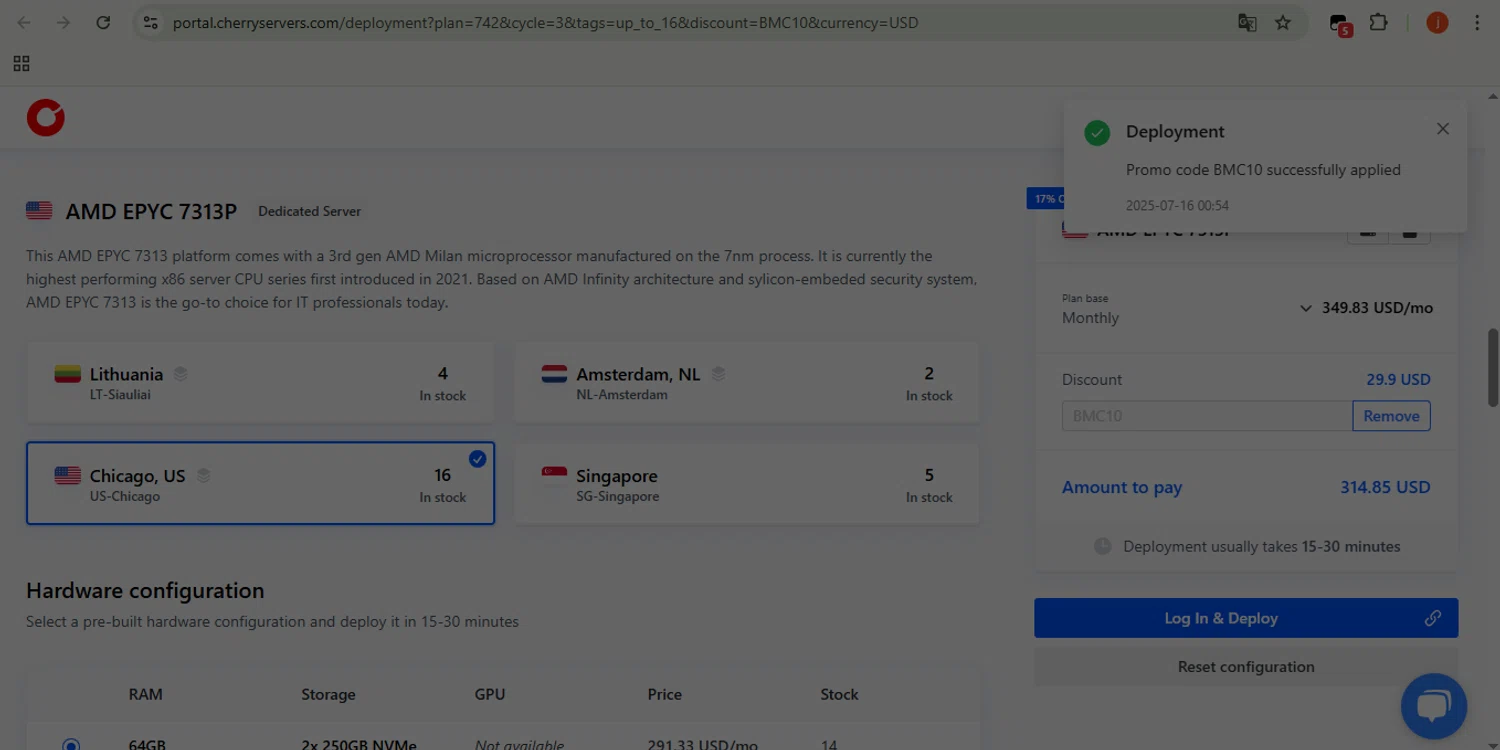Open the Chrome profile avatar

(1437, 22)
